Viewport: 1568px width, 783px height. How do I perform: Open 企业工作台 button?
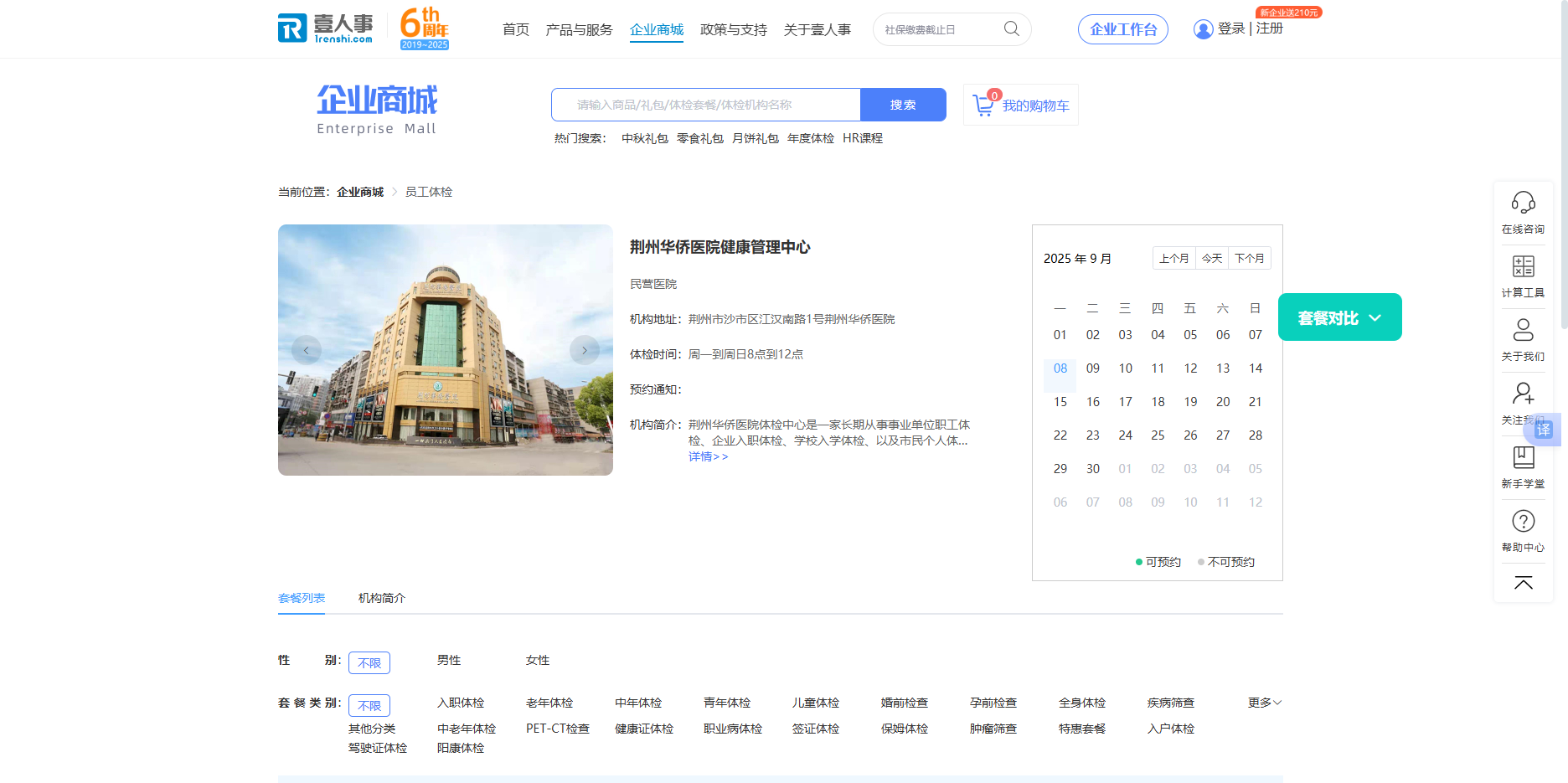(1123, 29)
